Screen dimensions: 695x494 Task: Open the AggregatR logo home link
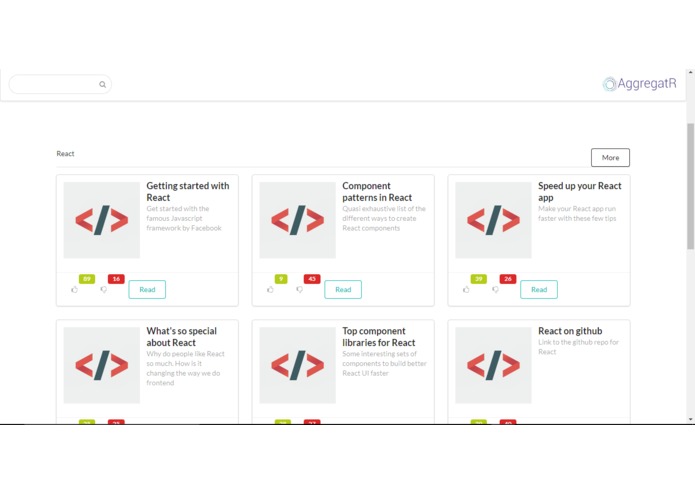pyautogui.click(x=639, y=83)
